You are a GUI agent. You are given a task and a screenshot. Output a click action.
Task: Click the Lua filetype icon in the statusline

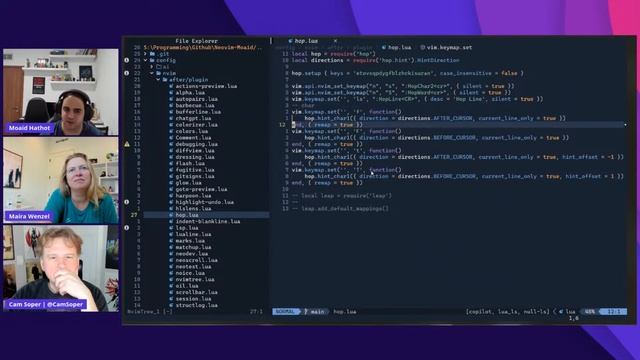[561, 311]
